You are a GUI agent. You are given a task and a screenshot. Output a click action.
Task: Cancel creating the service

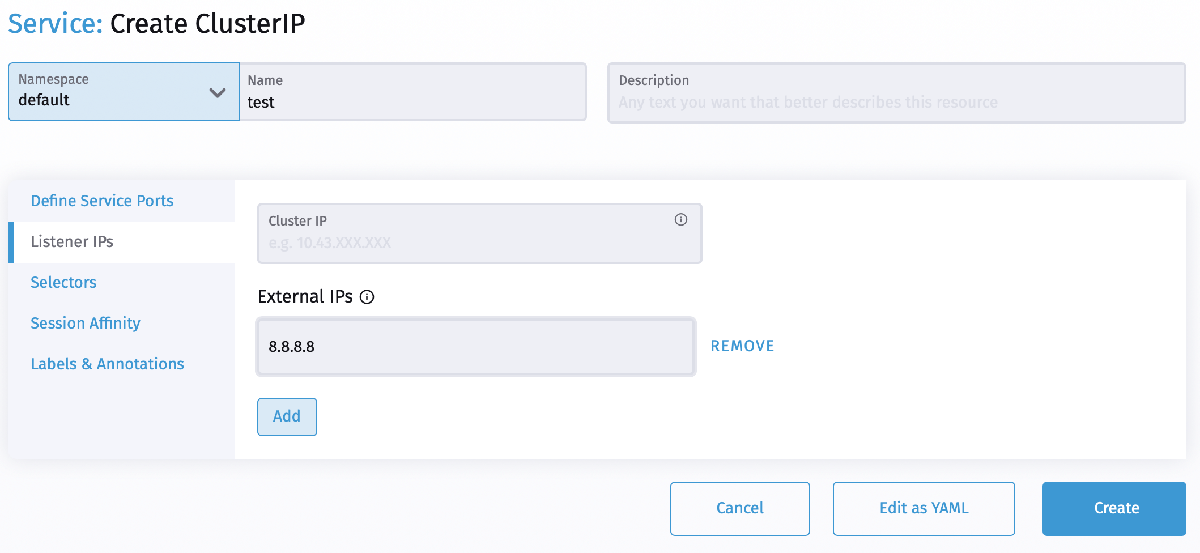(740, 508)
